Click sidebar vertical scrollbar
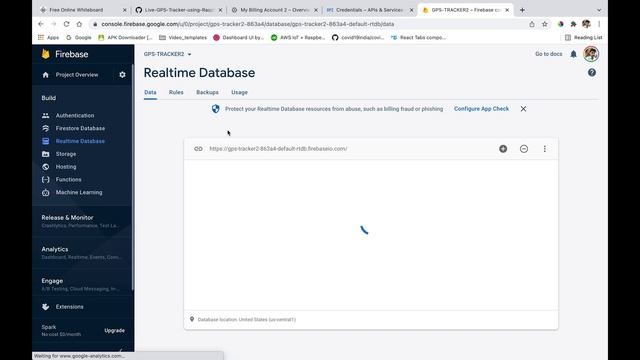The image size is (640, 360). [133, 178]
